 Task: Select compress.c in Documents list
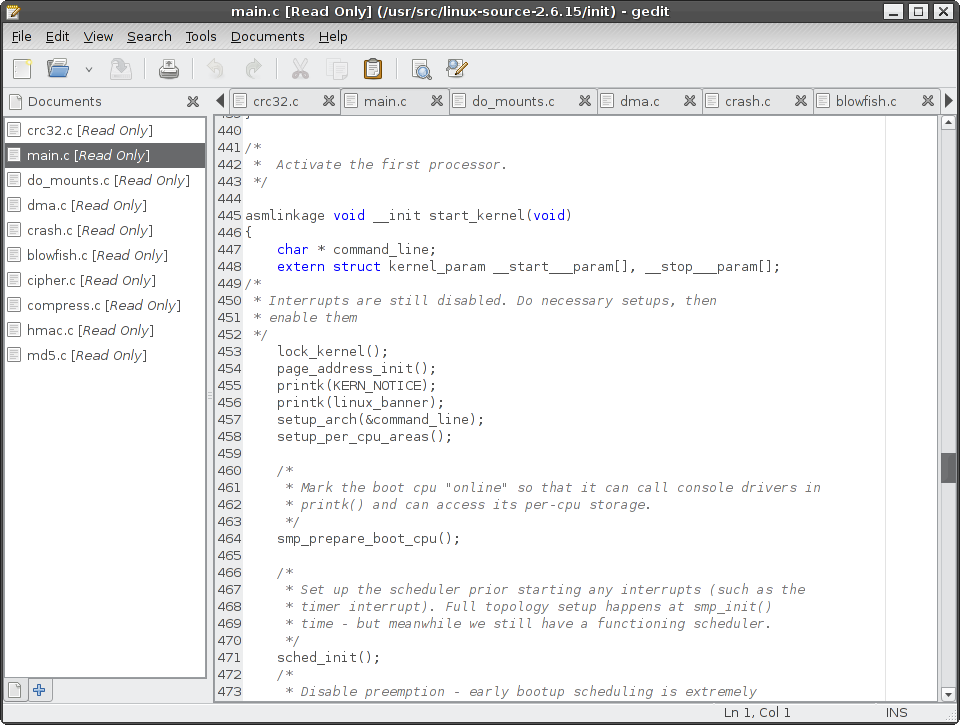point(105,306)
